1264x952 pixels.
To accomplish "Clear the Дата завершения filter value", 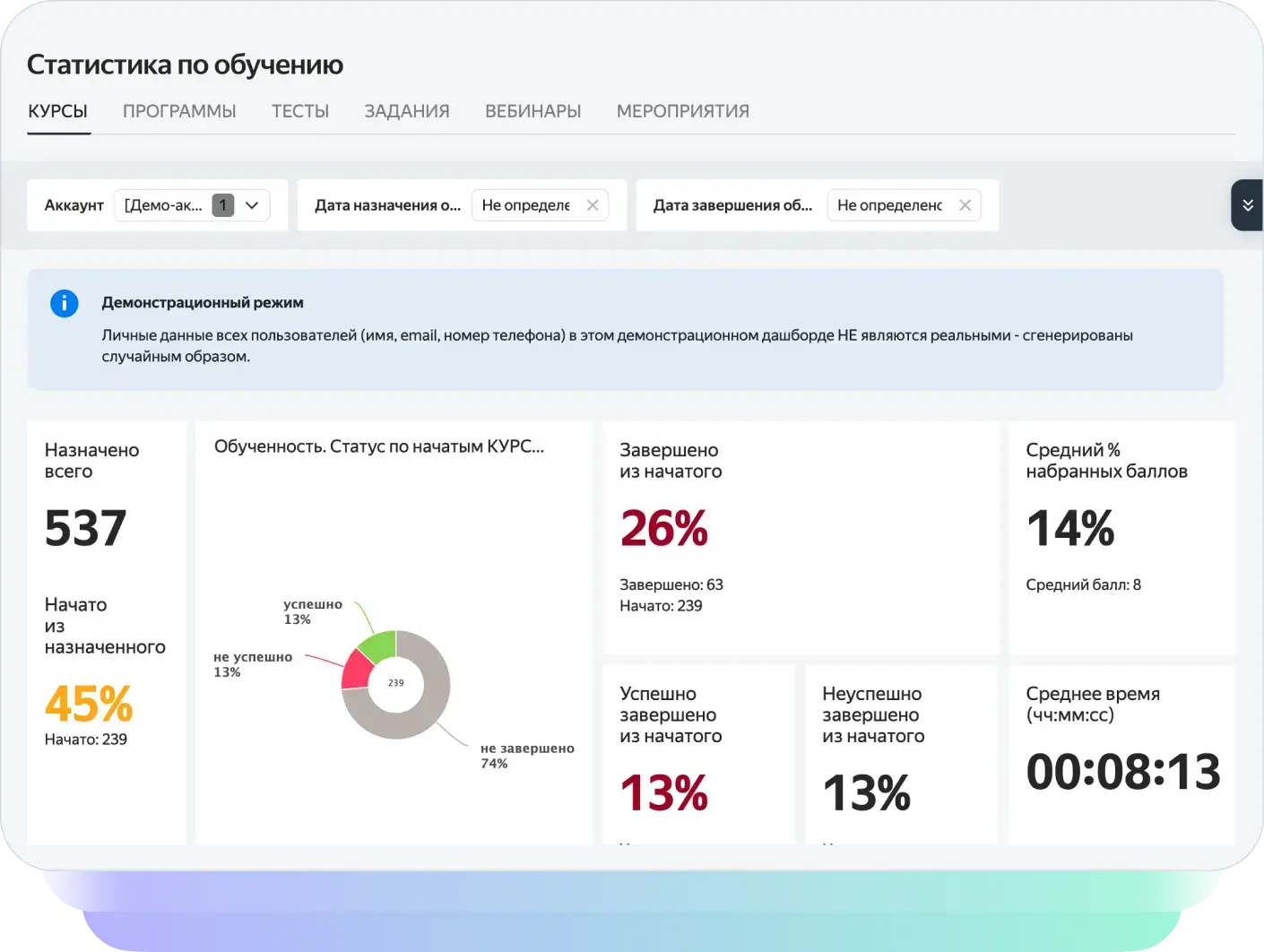I will pos(965,205).
